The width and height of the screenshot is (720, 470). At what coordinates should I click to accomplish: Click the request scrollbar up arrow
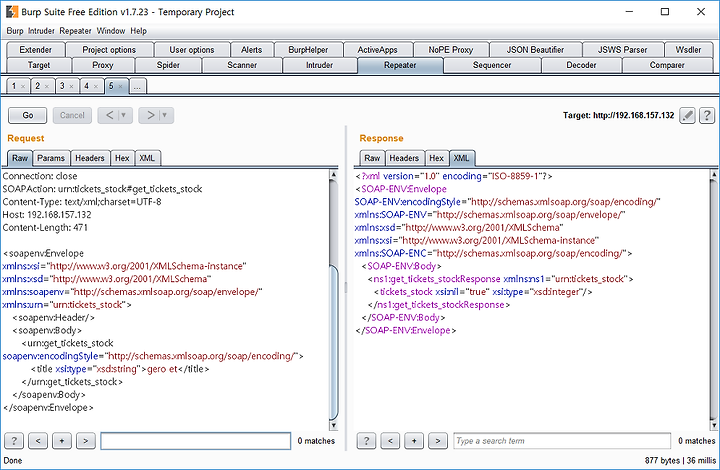click(334, 175)
